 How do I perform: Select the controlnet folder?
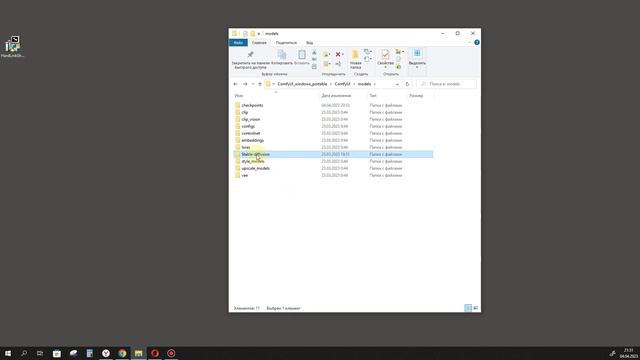tap(251, 133)
